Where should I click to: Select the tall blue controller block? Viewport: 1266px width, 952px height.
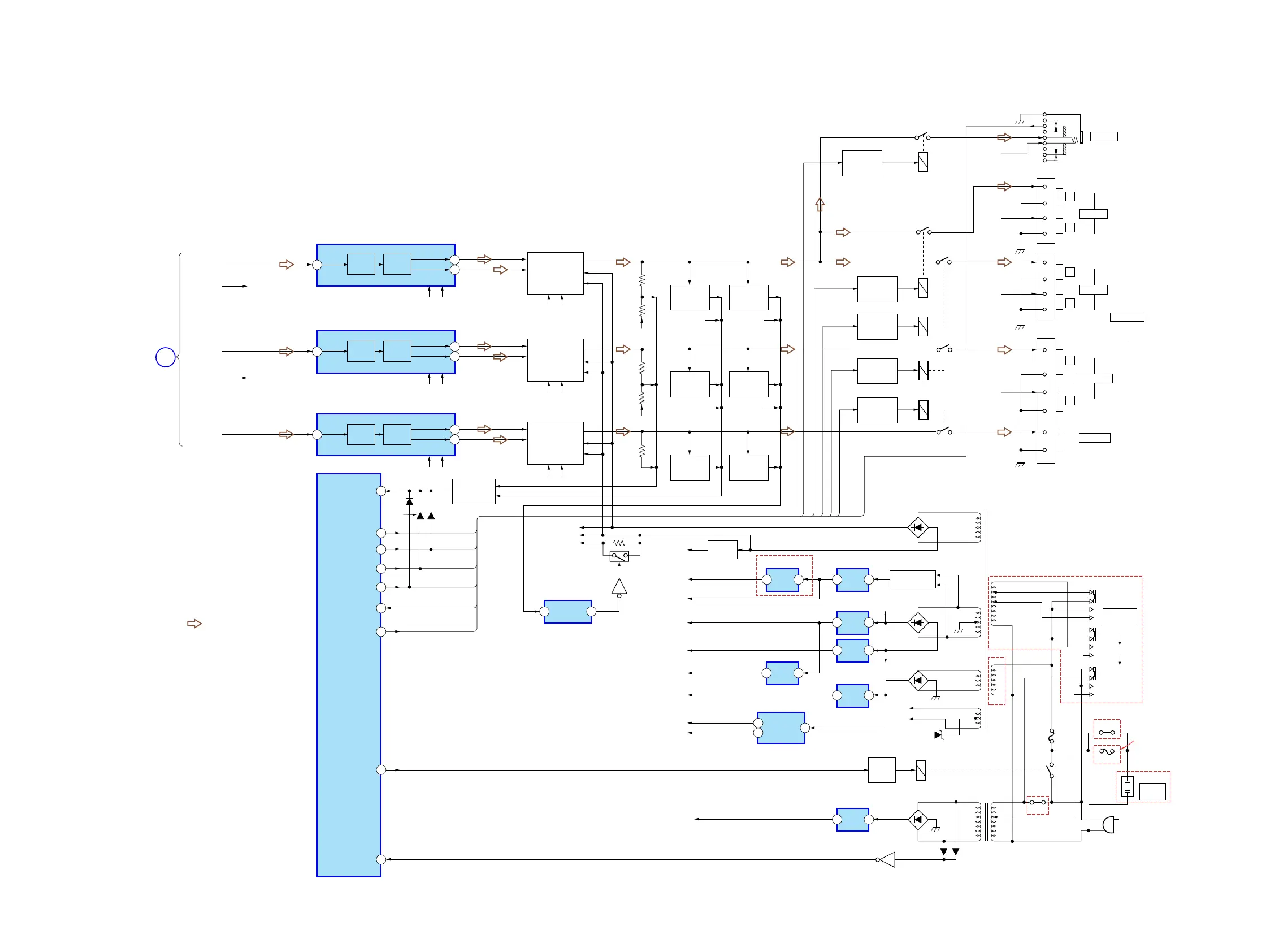349,675
